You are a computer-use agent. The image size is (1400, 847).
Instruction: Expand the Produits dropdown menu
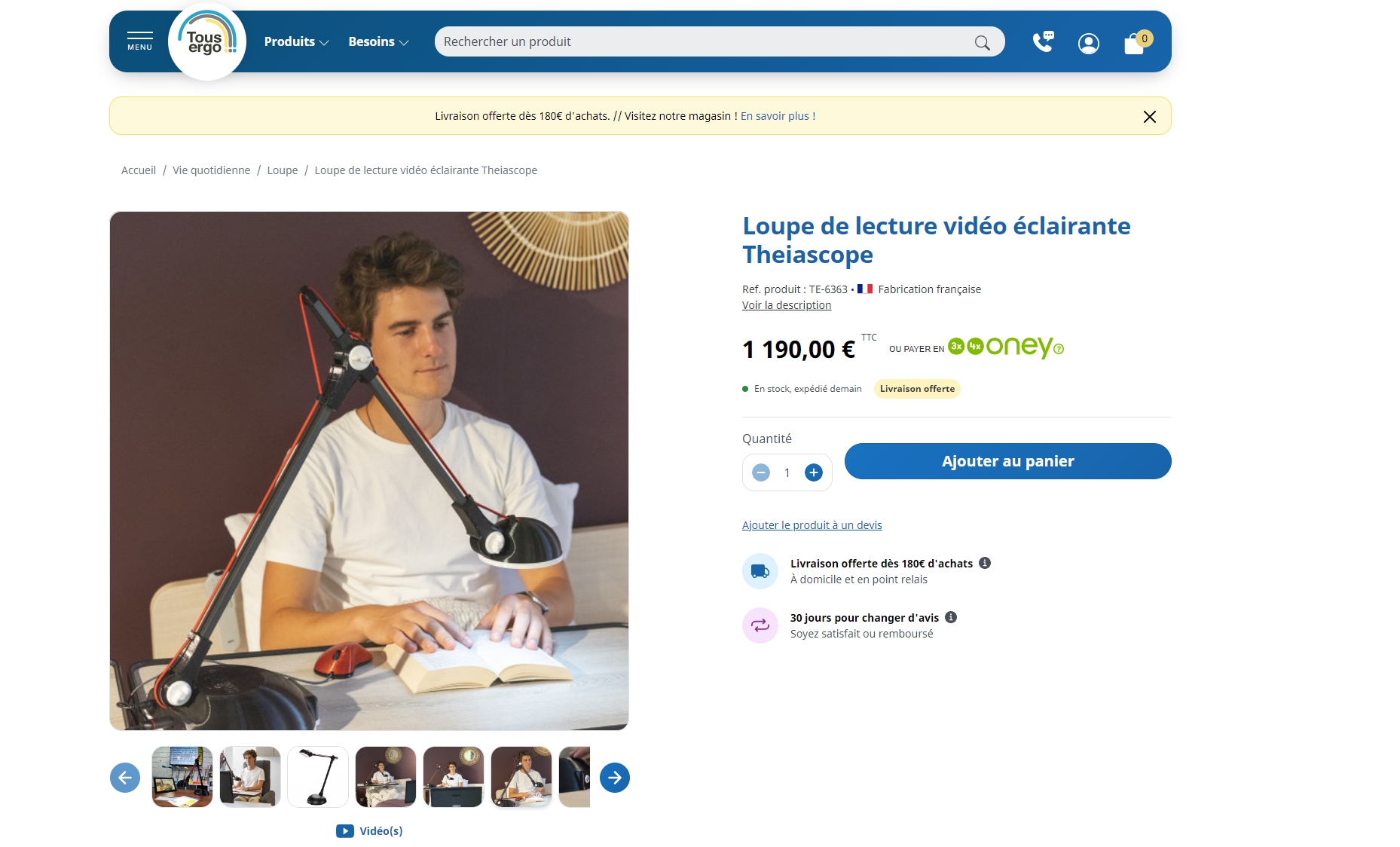[x=296, y=42]
